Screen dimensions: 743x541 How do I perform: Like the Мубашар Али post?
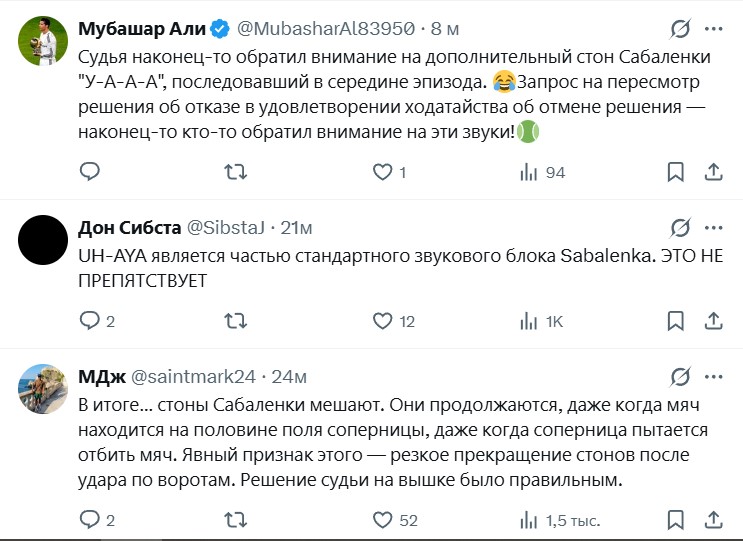point(381,173)
